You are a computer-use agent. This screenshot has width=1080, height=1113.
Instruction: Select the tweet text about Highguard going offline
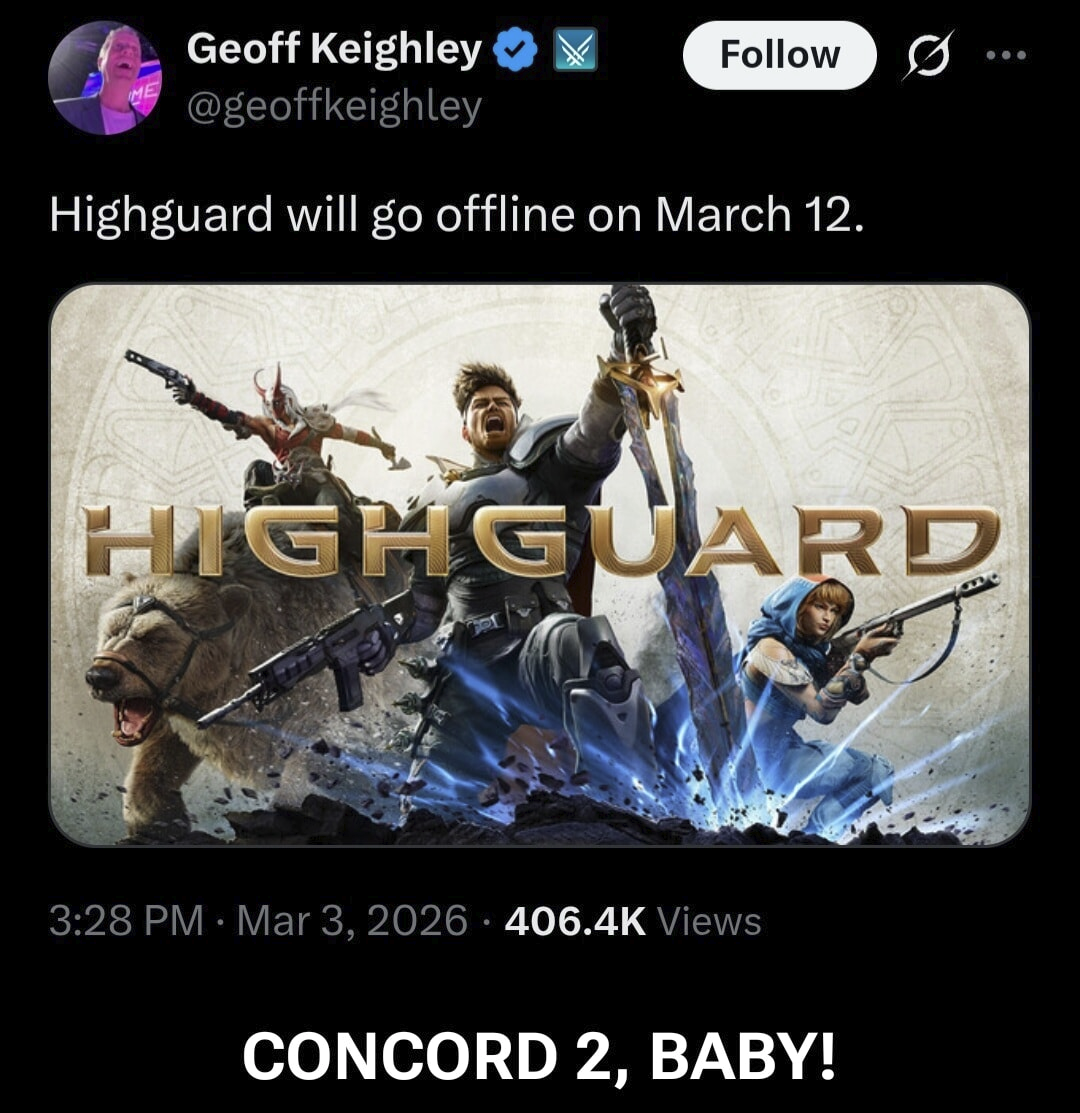(457, 214)
